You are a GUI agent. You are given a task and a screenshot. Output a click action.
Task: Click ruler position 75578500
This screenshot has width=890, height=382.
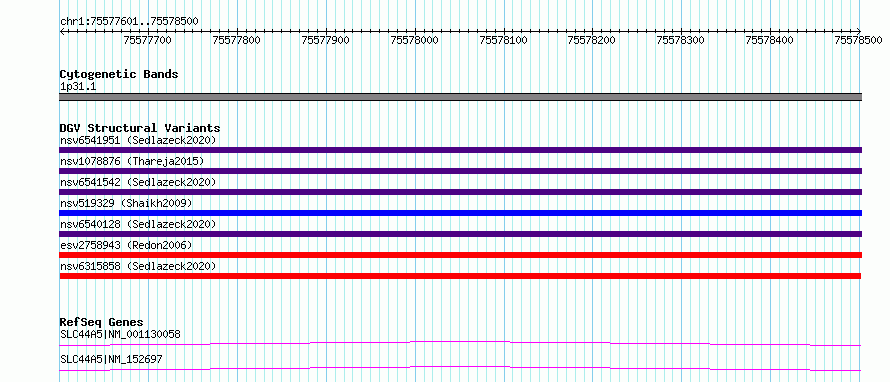pyautogui.click(x=859, y=40)
